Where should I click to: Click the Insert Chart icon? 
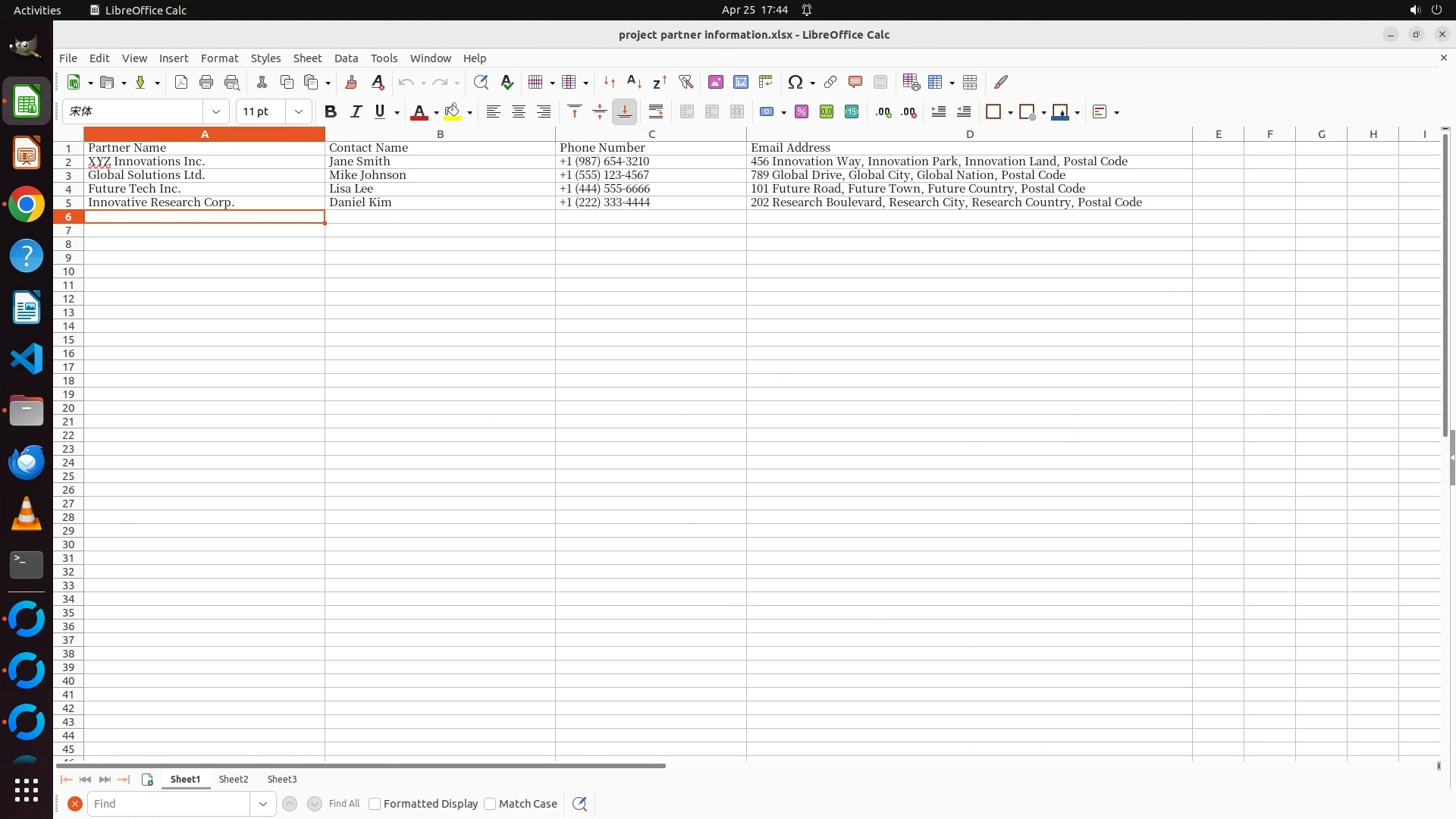pyautogui.click(x=740, y=83)
